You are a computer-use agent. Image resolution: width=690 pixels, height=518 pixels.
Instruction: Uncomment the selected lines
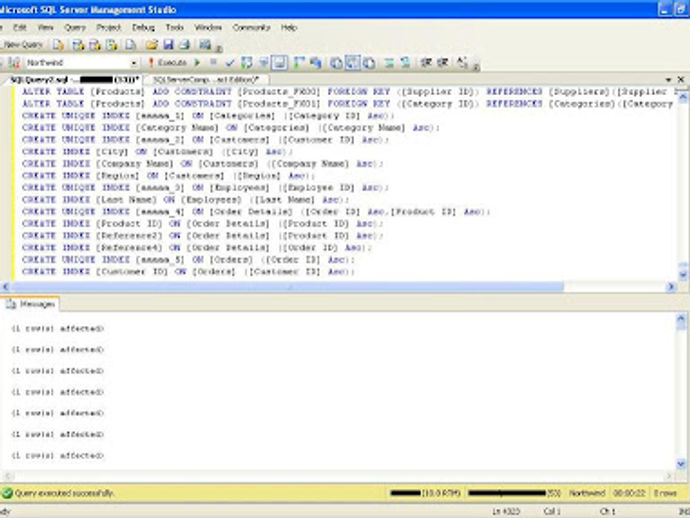405,63
